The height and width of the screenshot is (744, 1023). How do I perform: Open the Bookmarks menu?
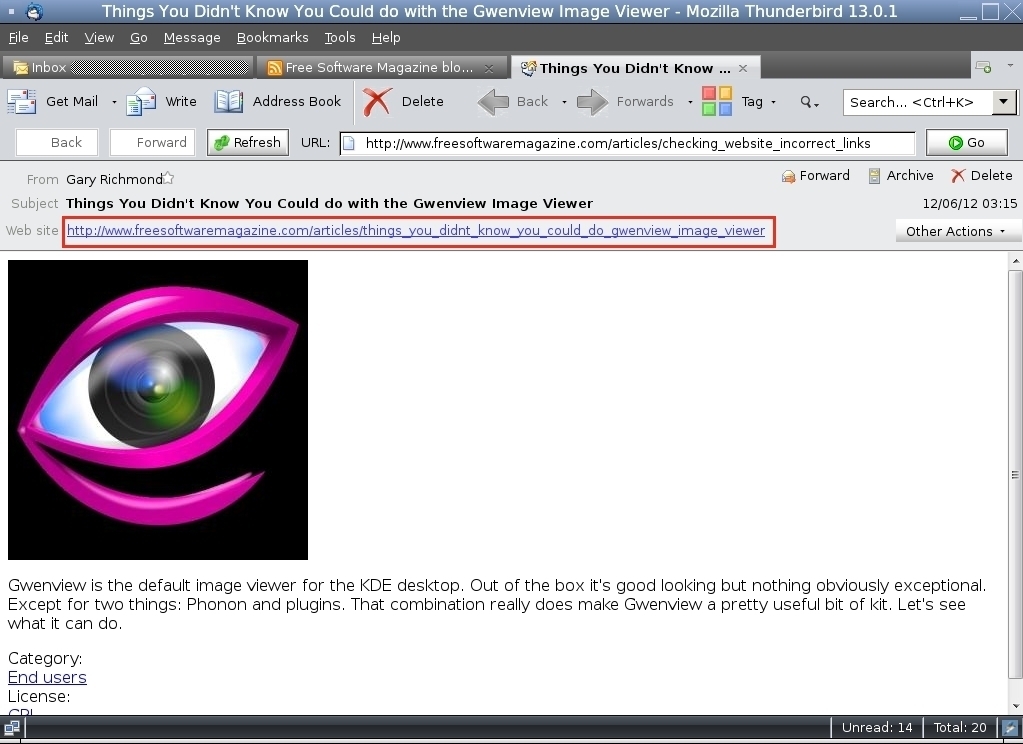pos(272,38)
